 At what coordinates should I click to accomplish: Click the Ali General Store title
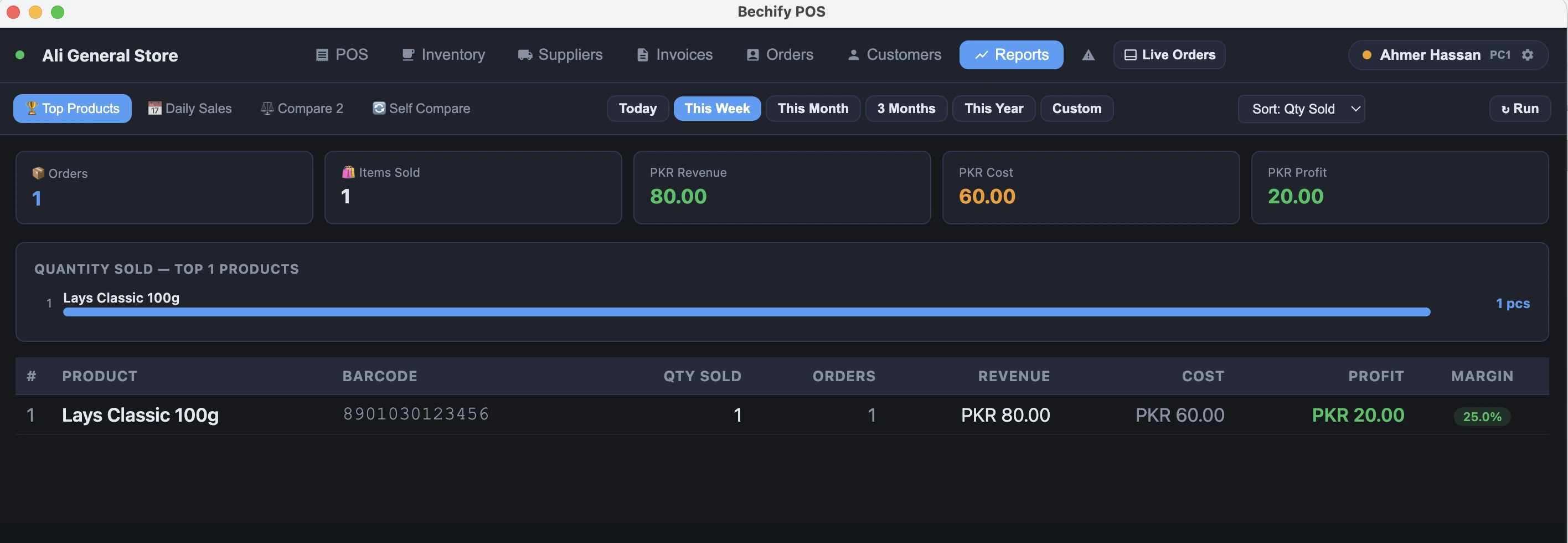coord(110,55)
